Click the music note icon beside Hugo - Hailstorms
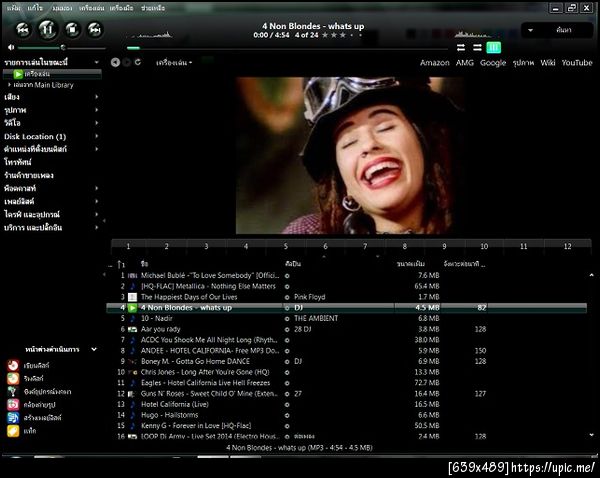 point(133,415)
